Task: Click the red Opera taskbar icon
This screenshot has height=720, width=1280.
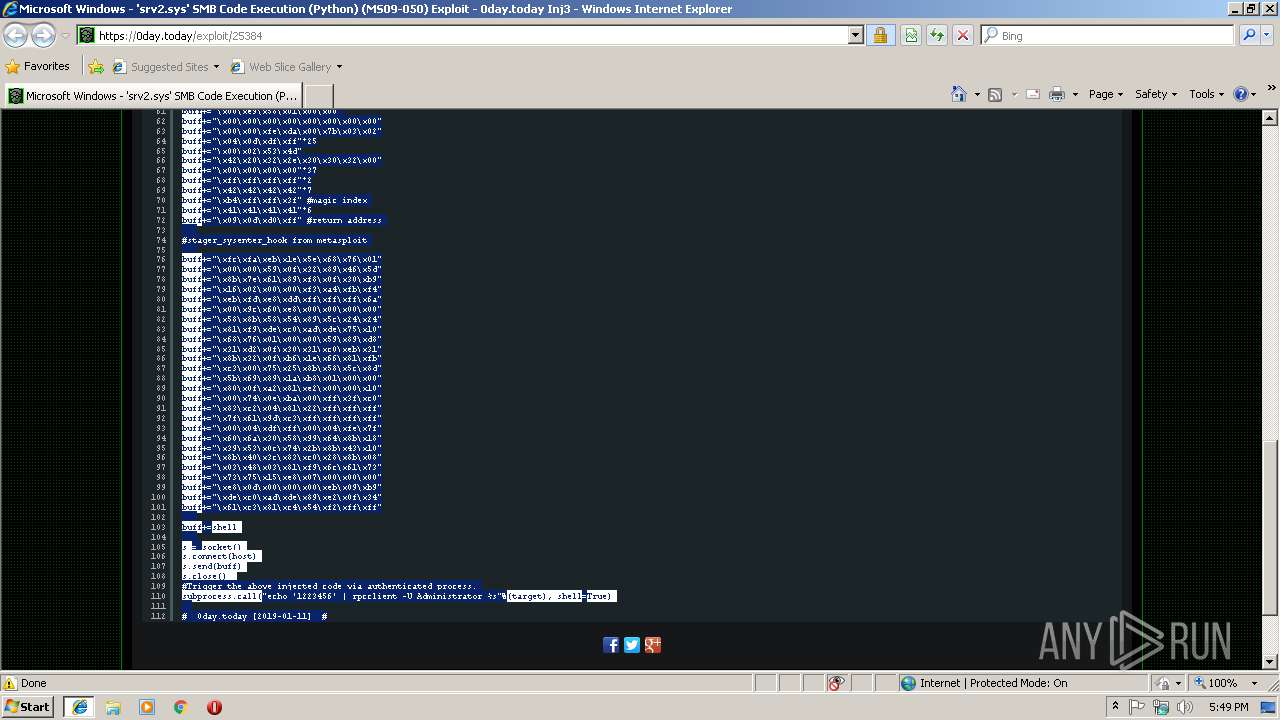Action: pyautogui.click(x=214, y=707)
